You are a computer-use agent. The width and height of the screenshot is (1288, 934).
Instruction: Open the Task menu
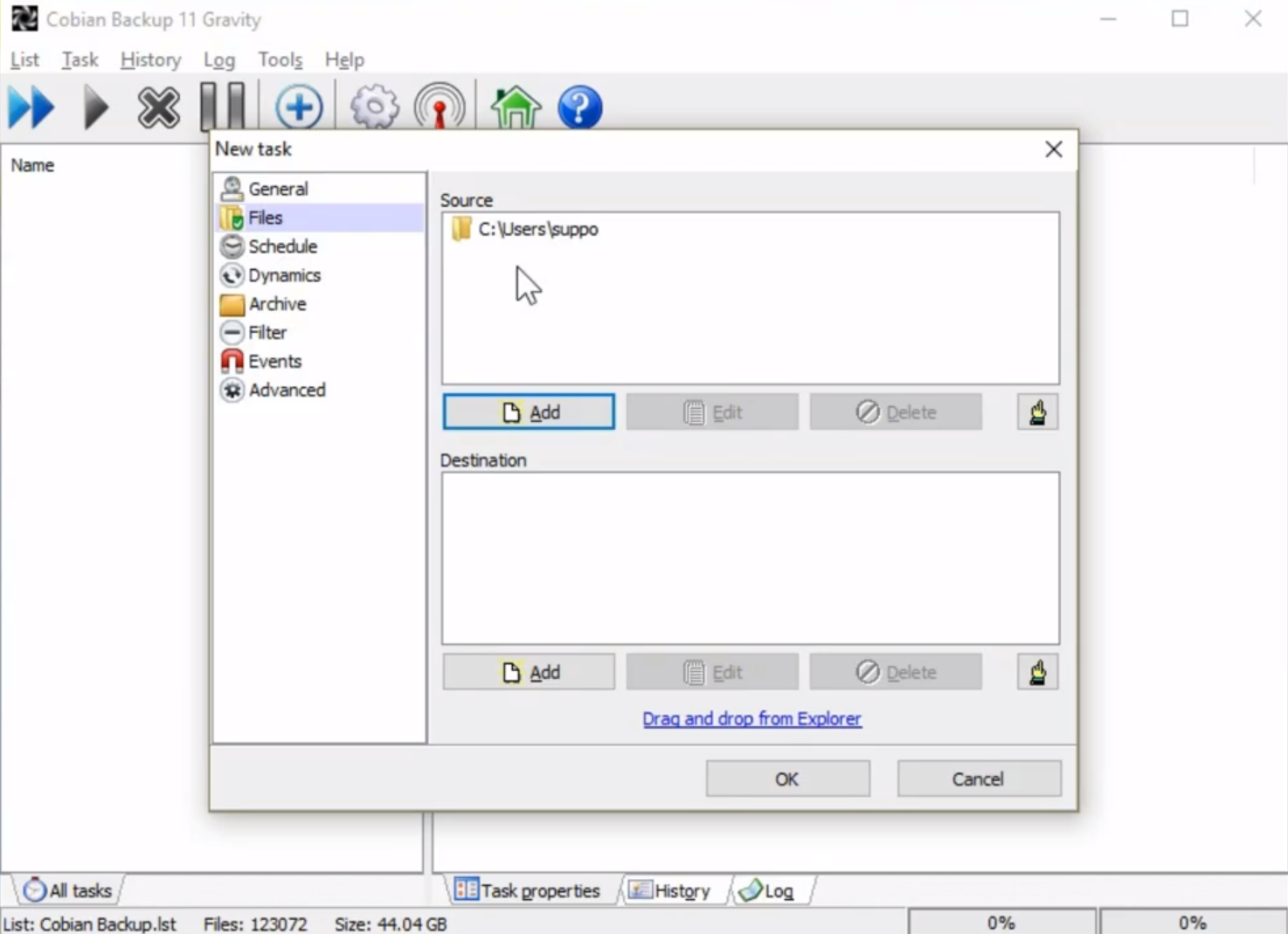click(80, 59)
